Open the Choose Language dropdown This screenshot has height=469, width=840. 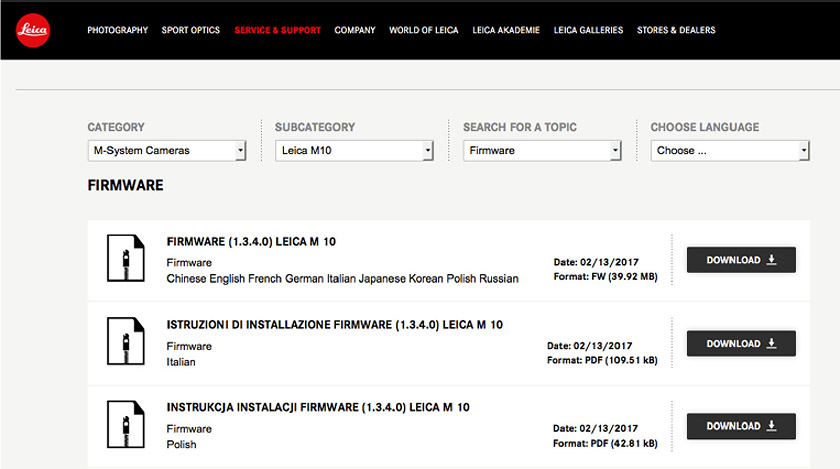[x=730, y=151]
